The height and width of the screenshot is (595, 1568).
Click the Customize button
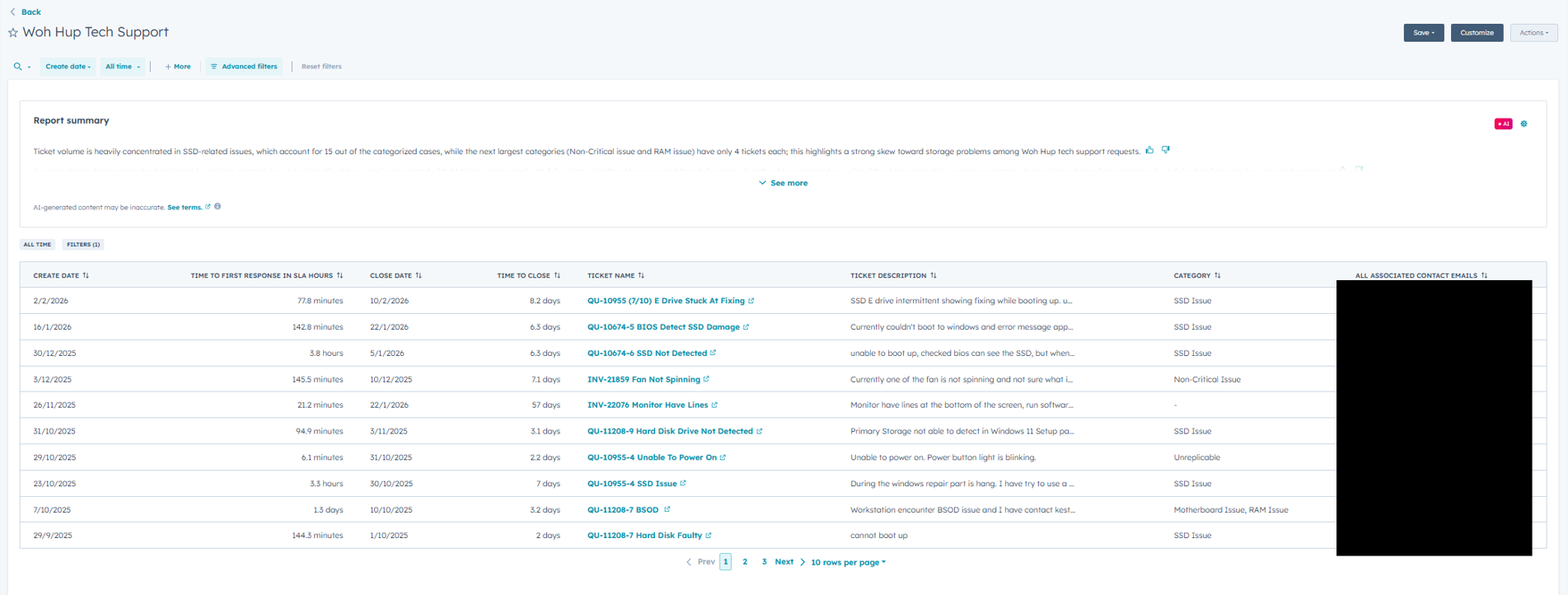click(1477, 33)
